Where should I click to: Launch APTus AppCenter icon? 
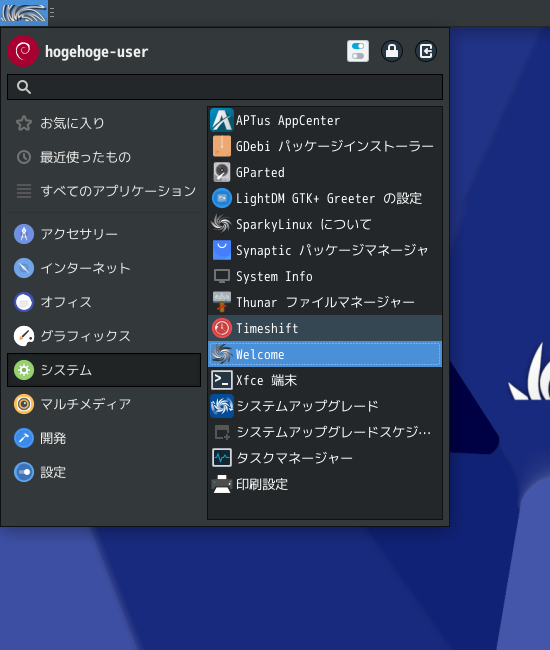click(222, 120)
